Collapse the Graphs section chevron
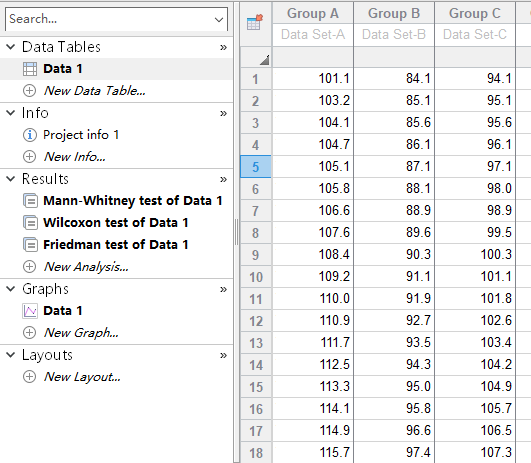The width and height of the screenshot is (531, 463). pos(11,289)
